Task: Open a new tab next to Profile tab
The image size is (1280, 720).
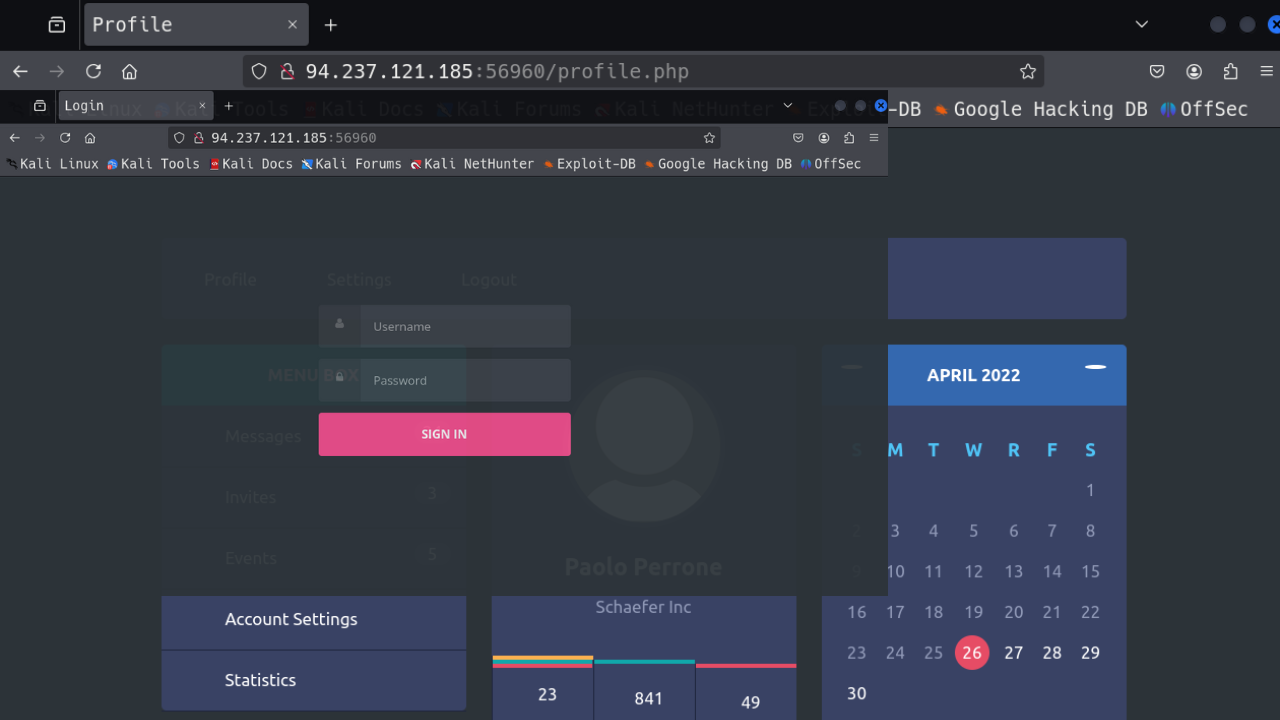Action: (x=331, y=25)
